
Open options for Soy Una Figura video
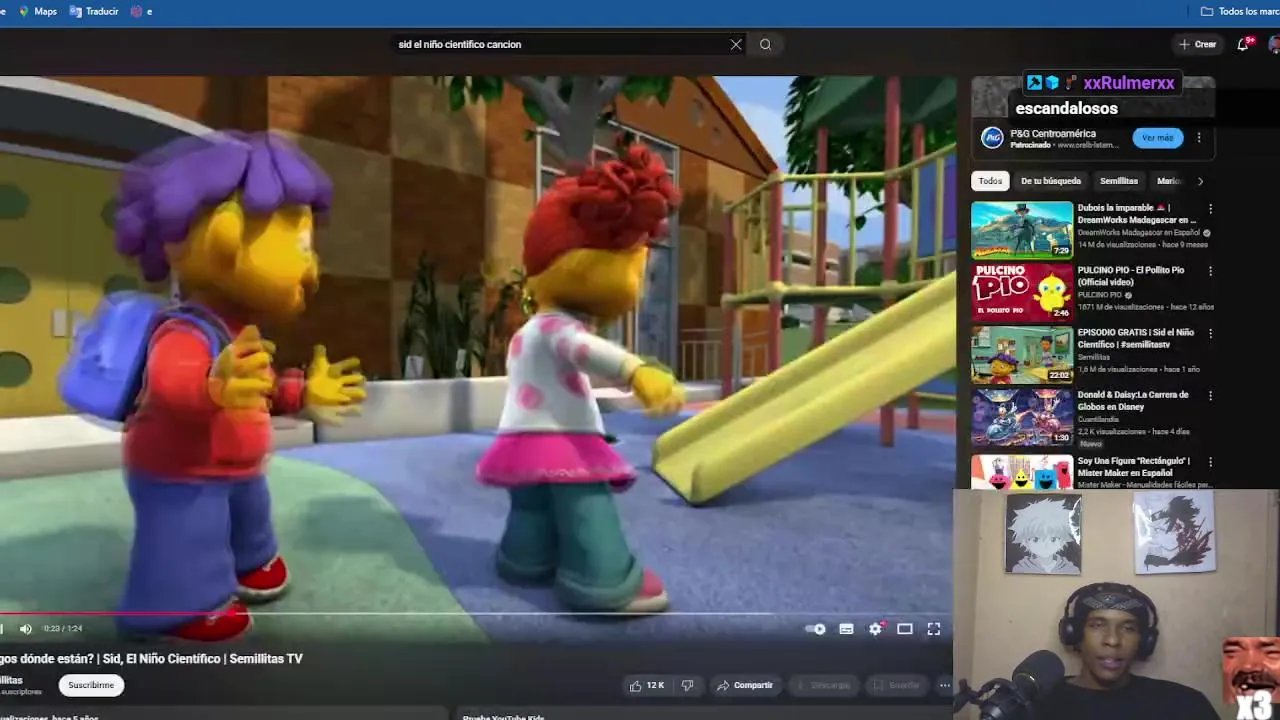pos(1210,462)
